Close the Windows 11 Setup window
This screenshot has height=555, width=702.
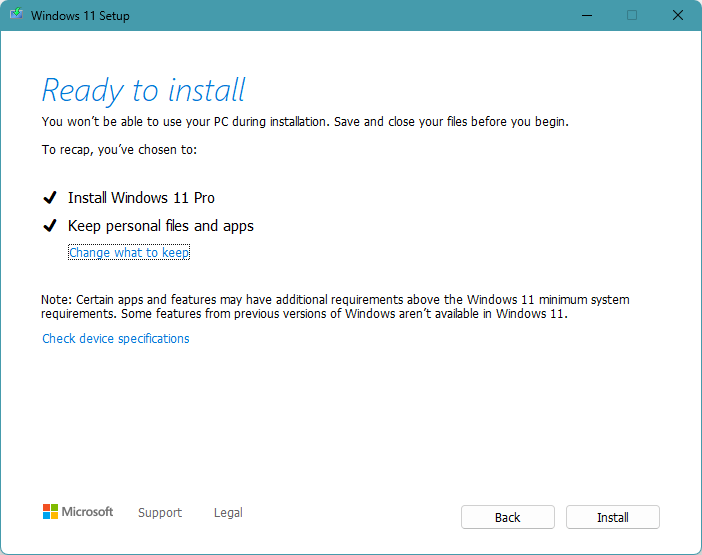coord(678,15)
